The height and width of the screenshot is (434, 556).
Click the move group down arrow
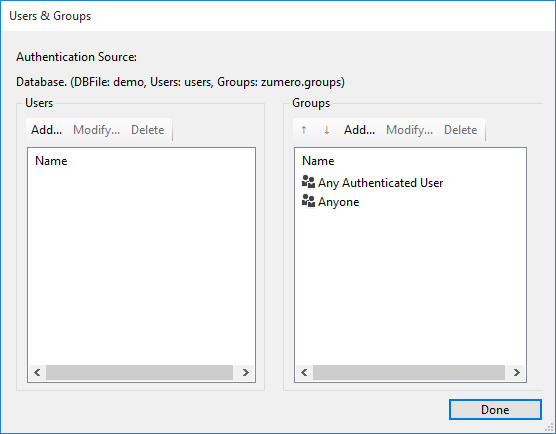(327, 130)
